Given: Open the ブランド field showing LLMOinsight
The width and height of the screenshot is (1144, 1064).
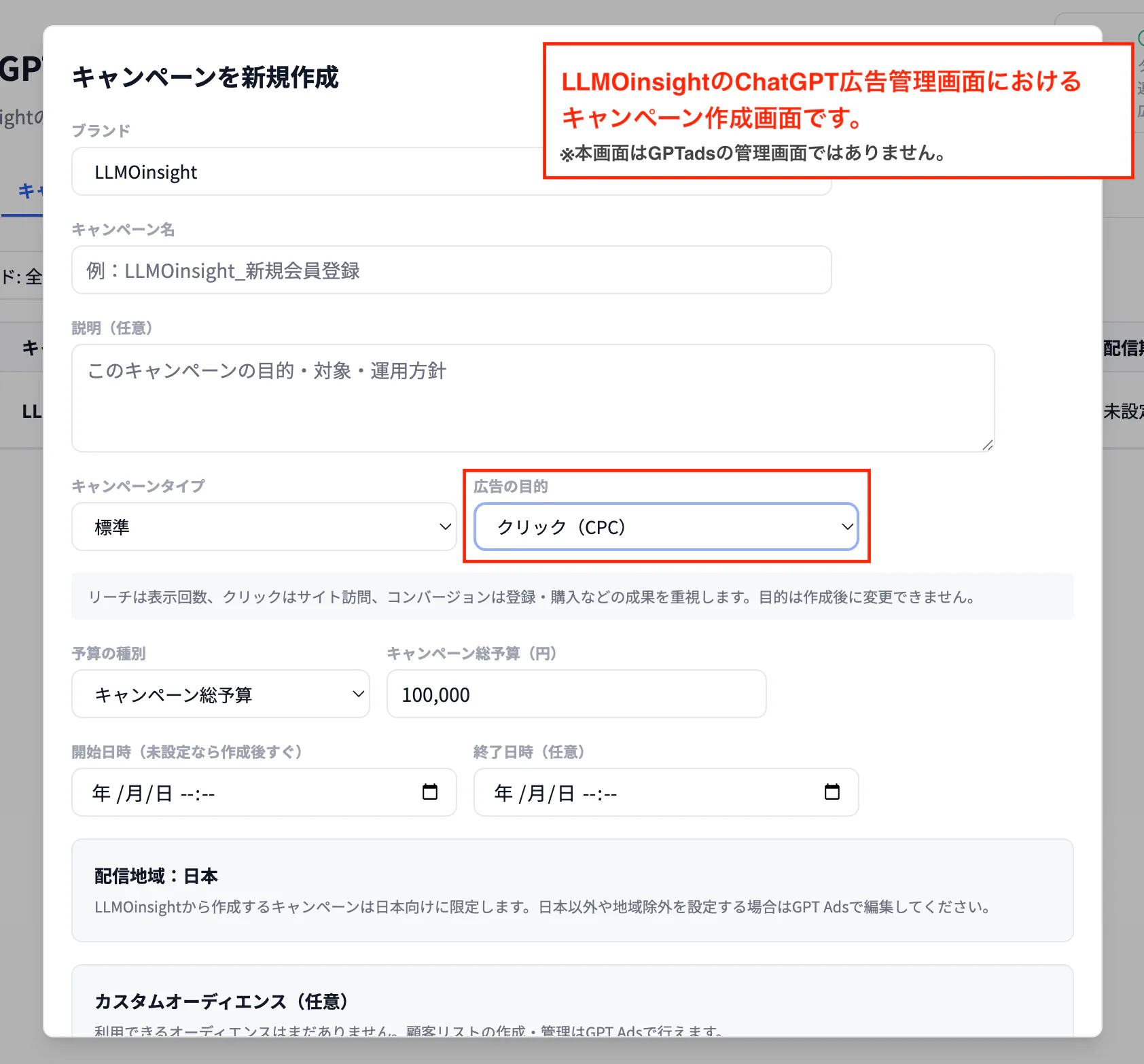Looking at the screenshot, I should tap(451, 172).
